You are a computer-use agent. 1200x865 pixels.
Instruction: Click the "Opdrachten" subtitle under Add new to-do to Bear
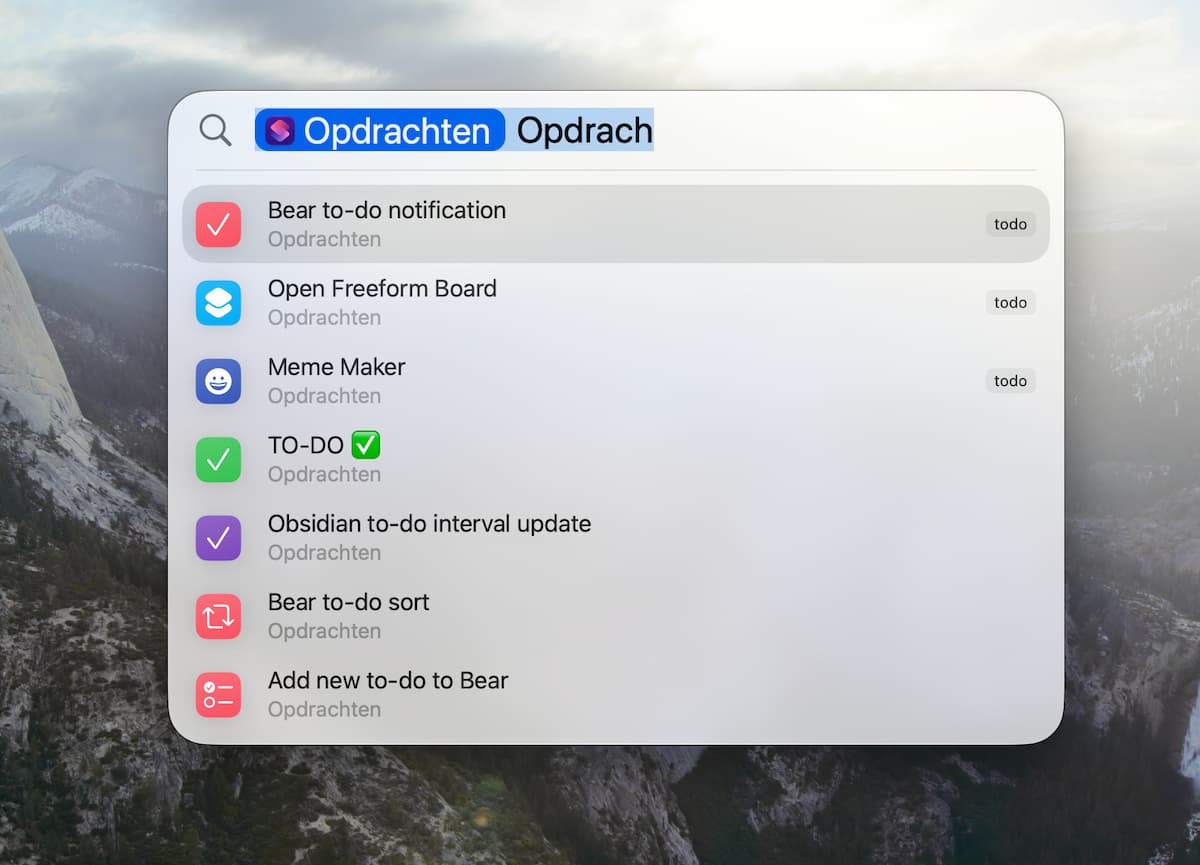click(324, 710)
